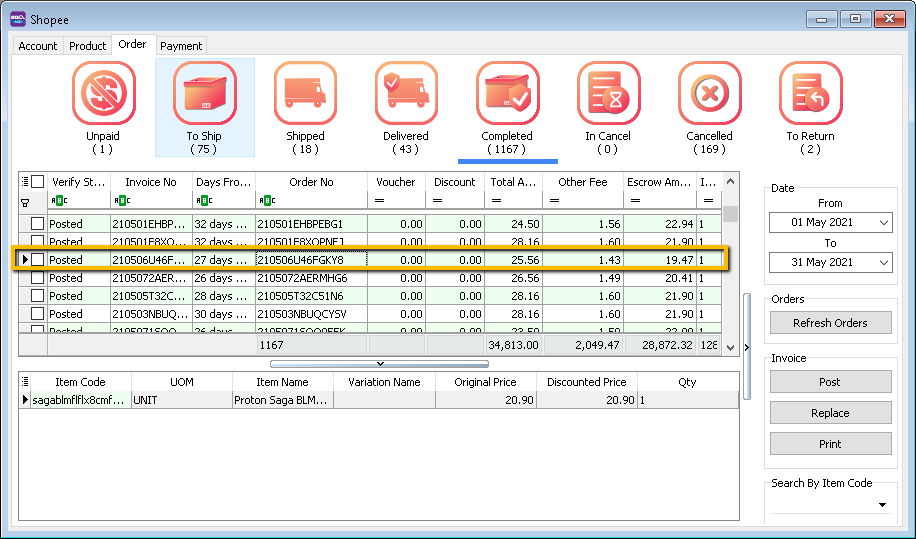
Task: Toggle the select-all checkbox in grid header
Action: tap(38, 182)
